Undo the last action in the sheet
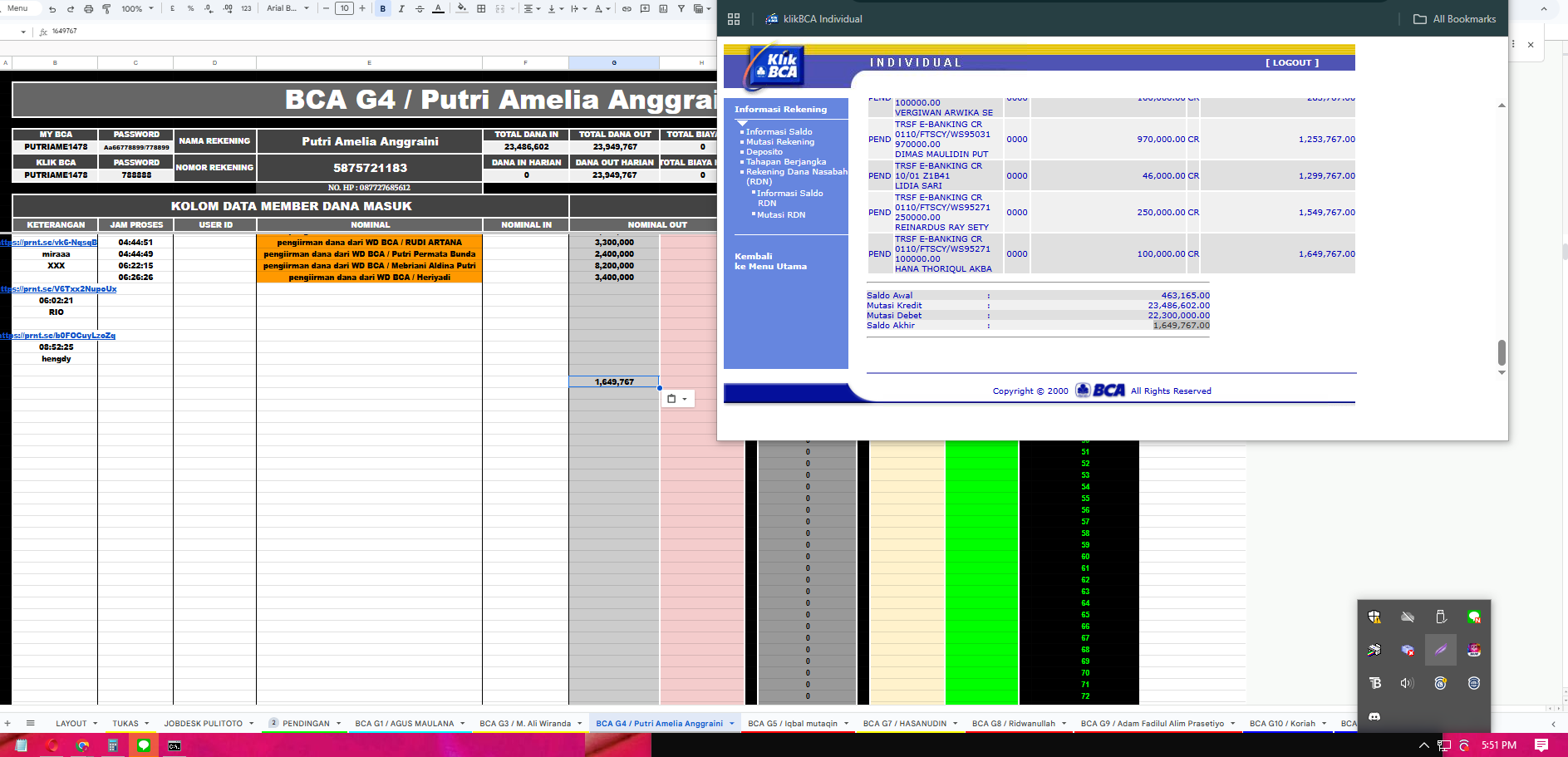The height and width of the screenshot is (757, 1568). point(52,8)
